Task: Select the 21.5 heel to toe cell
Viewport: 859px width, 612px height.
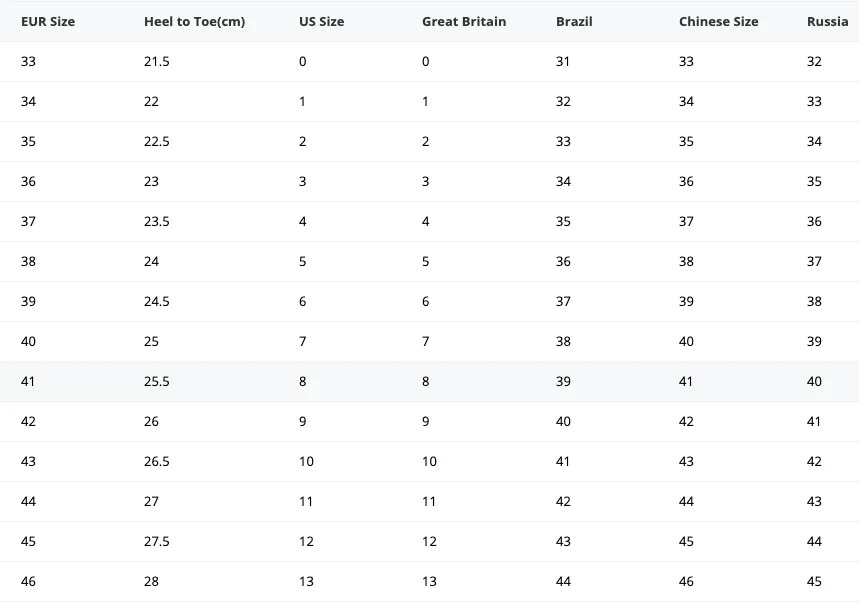Action: [x=157, y=61]
